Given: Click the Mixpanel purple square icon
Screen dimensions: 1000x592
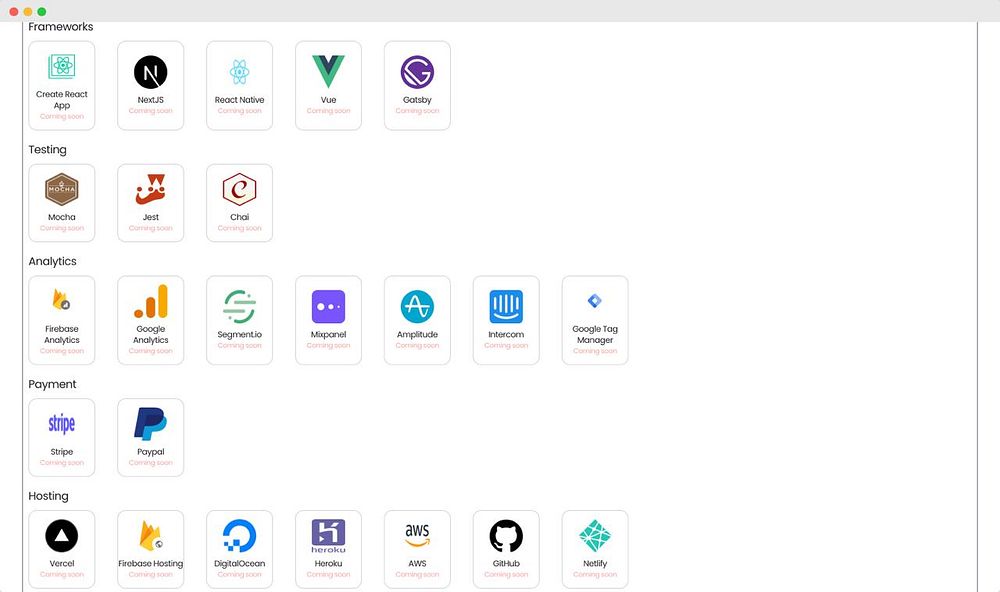Looking at the screenshot, I should tap(328, 306).
